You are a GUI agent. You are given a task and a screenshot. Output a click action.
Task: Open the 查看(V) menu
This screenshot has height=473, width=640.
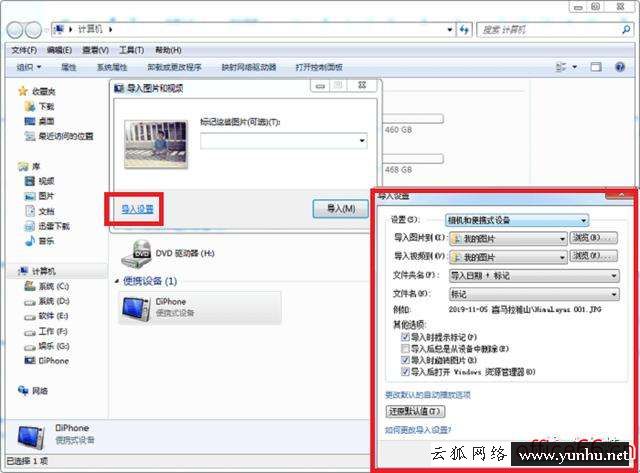[96, 50]
